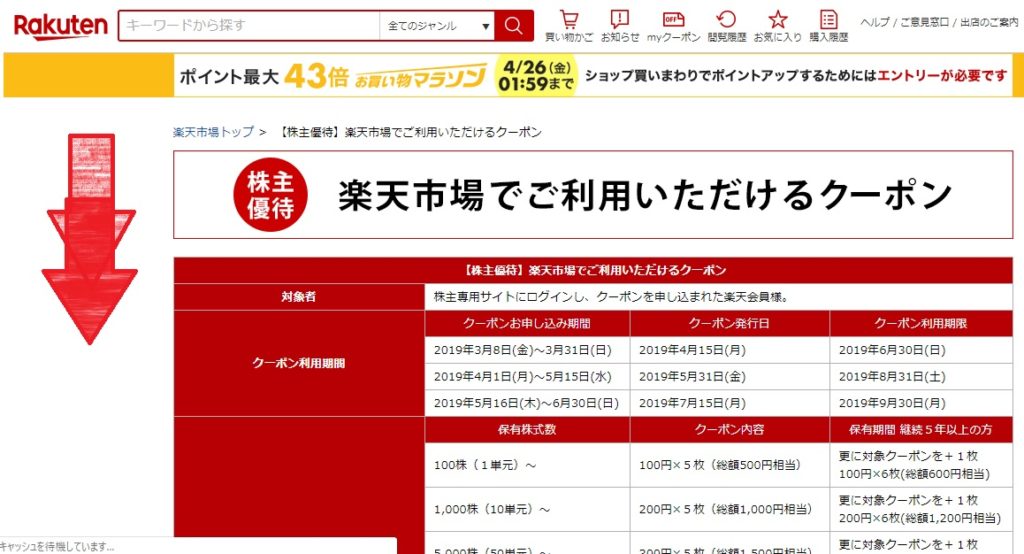Screen dimensions: 1024x554
Task: Select the 対象者 table header cell
Action: coord(299,297)
